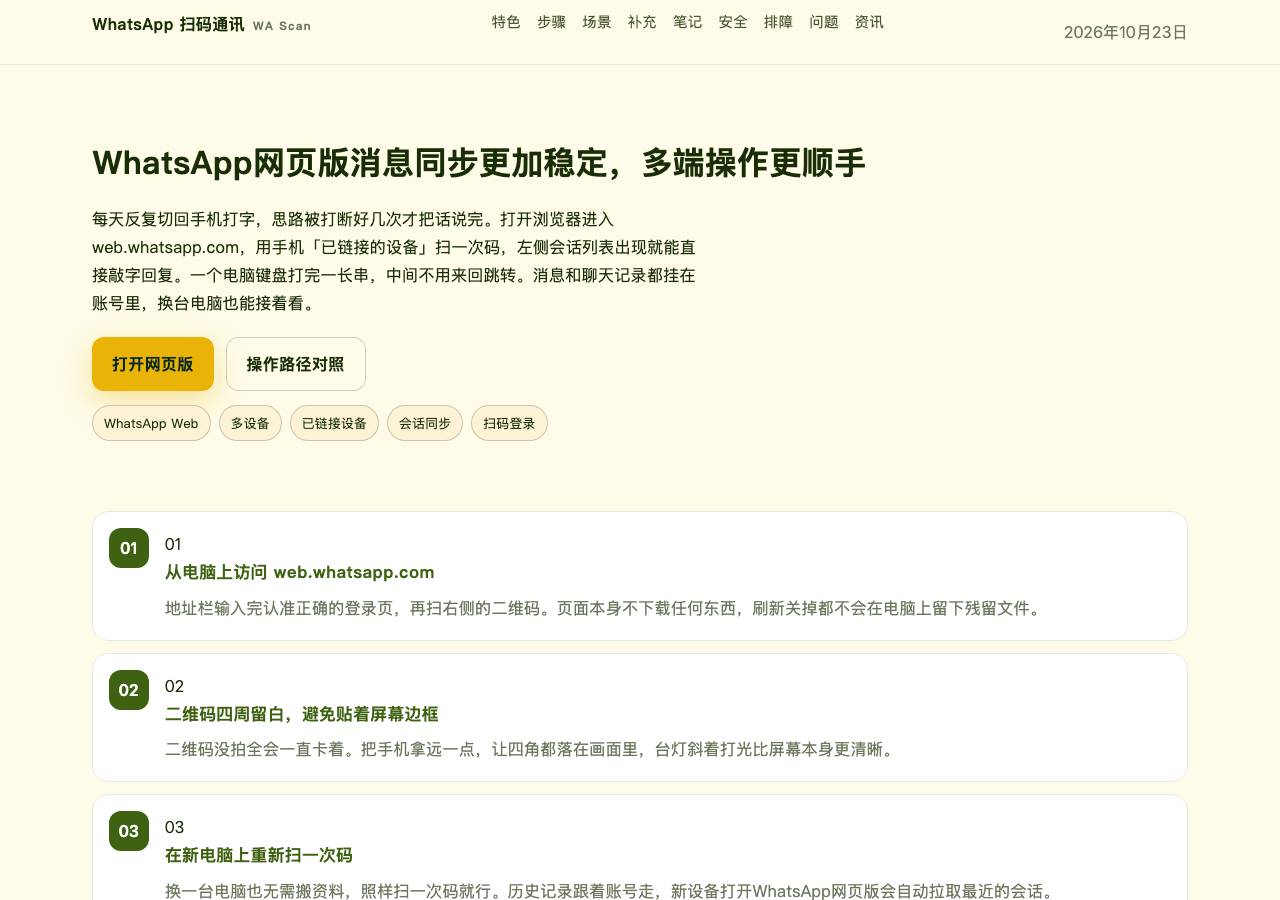Image resolution: width=1280 pixels, height=900 pixels.
Task: Click the date 2026年10月23日
Action: [x=1125, y=32]
